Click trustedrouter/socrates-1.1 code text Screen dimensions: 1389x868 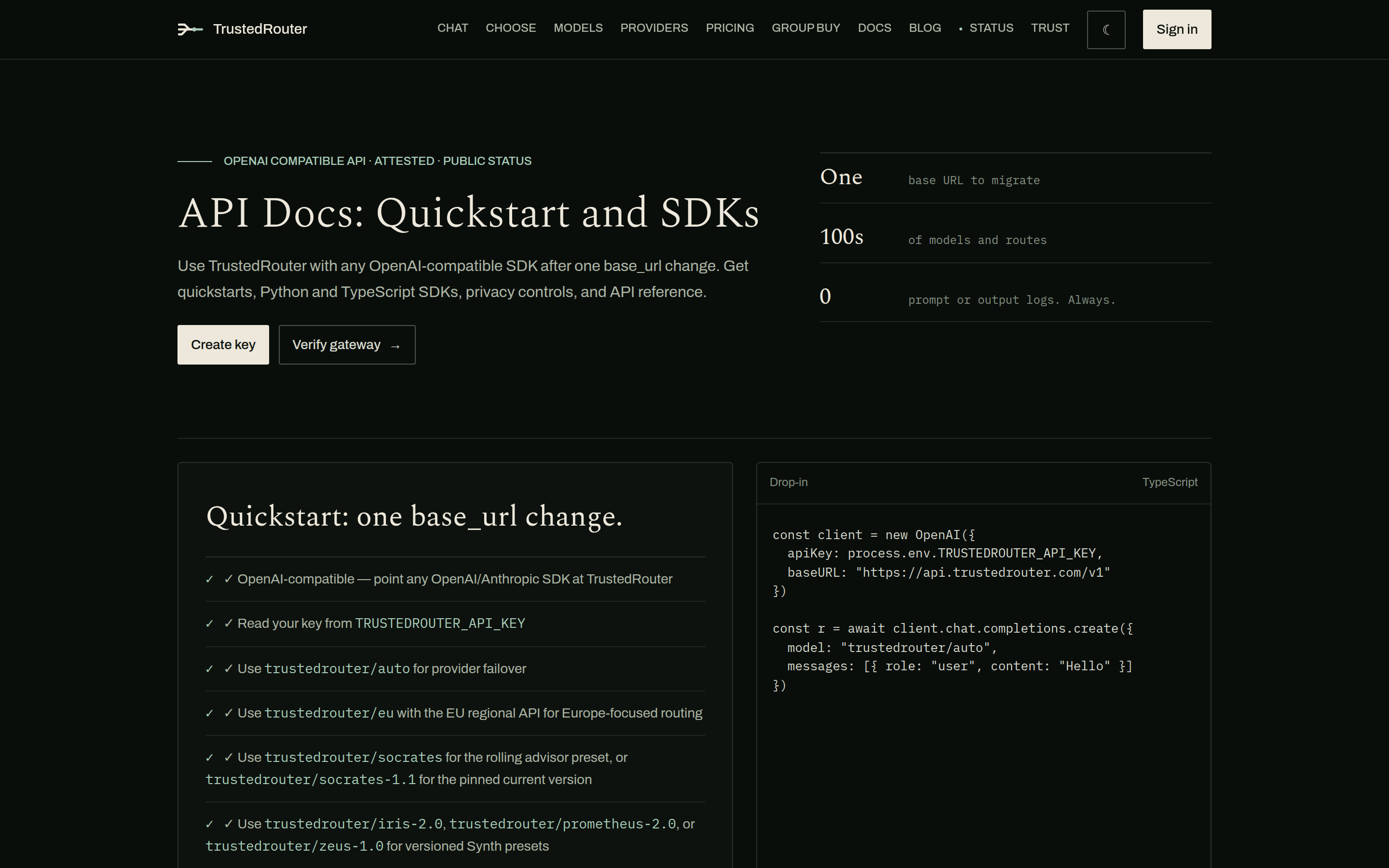pos(311,780)
